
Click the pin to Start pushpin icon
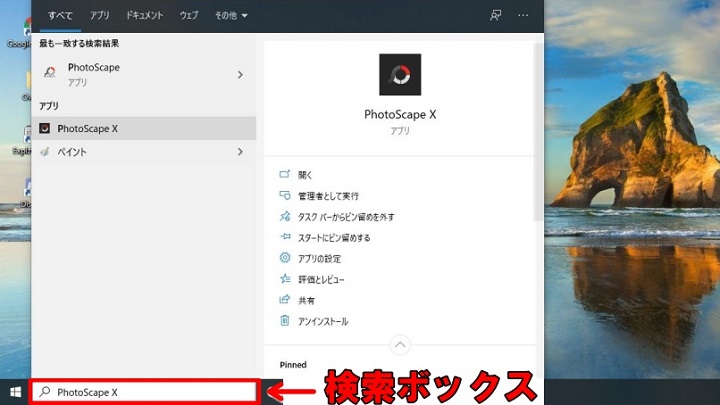(x=285, y=237)
